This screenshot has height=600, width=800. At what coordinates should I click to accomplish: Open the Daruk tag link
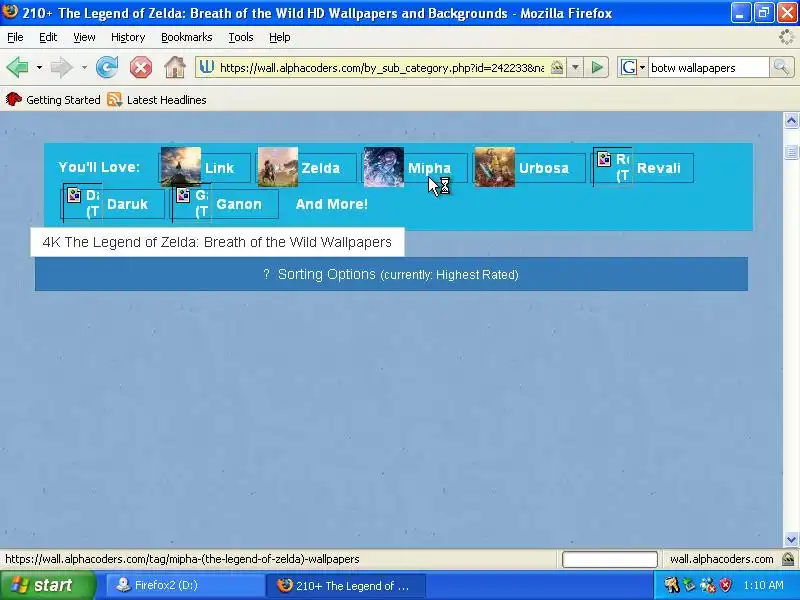tap(127, 204)
